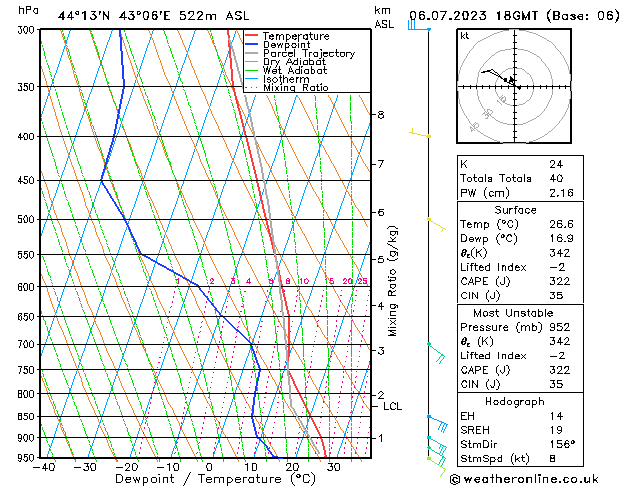Click the 'km ASL' altitude label
The image size is (629, 486).
(x=384, y=18)
